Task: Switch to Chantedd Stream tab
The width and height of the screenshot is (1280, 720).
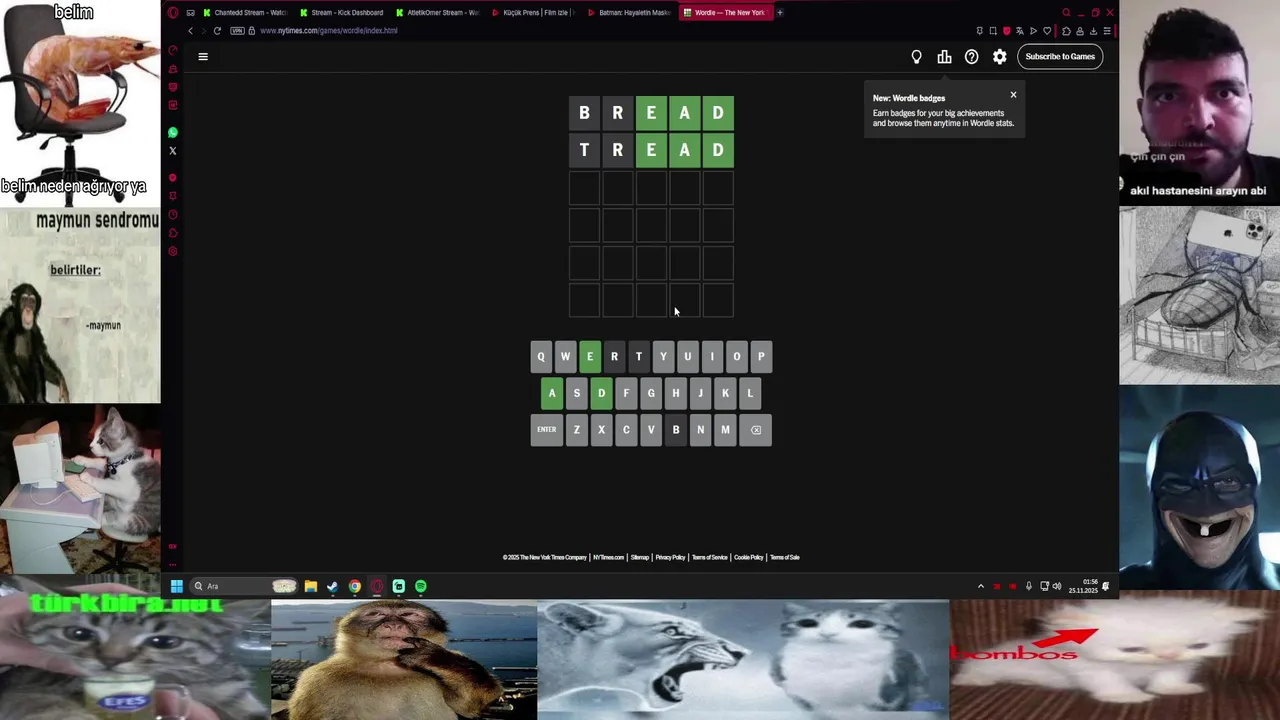Action: [244, 13]
